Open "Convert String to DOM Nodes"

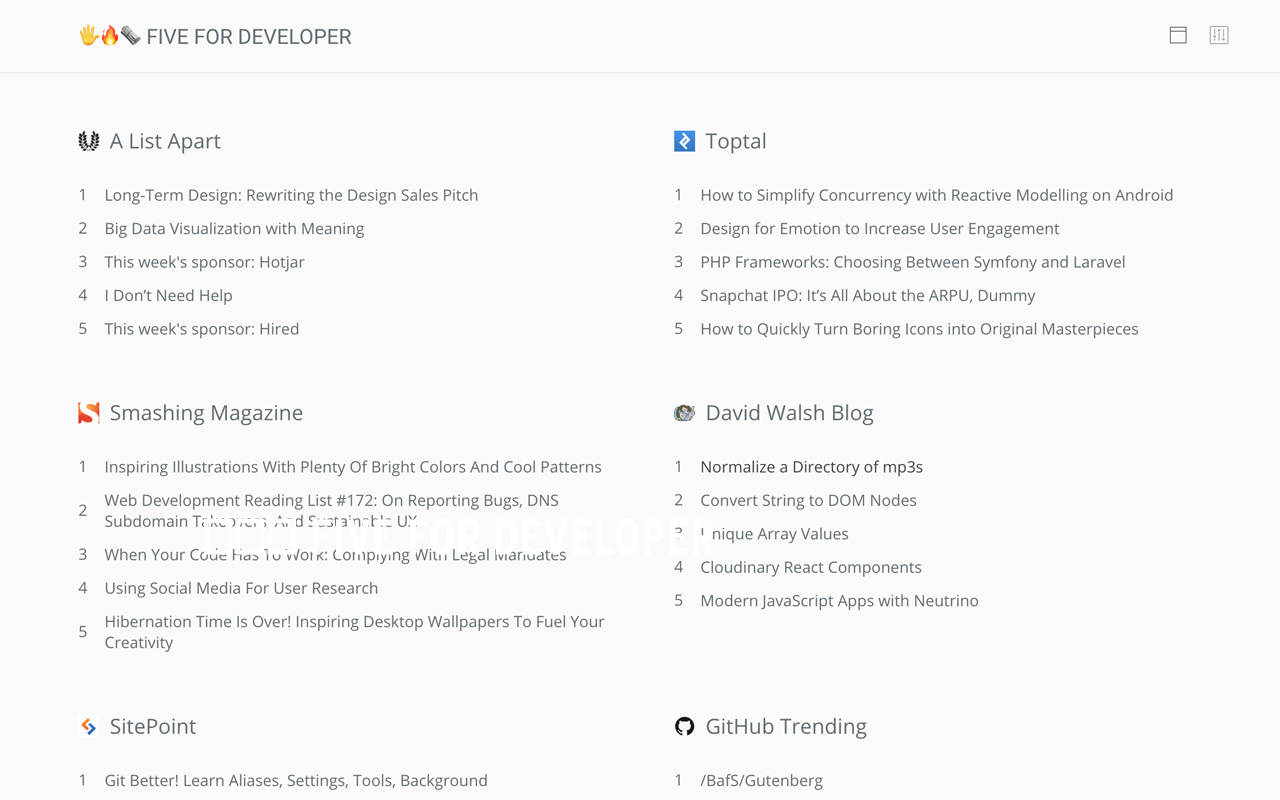pos(808,500)
